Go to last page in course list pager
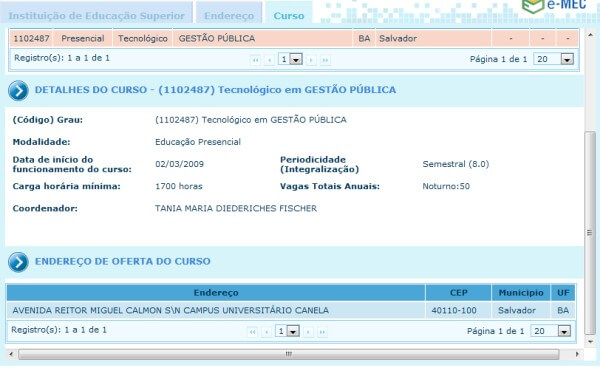This screenshot has height=368, width=600. coord(325,60)
